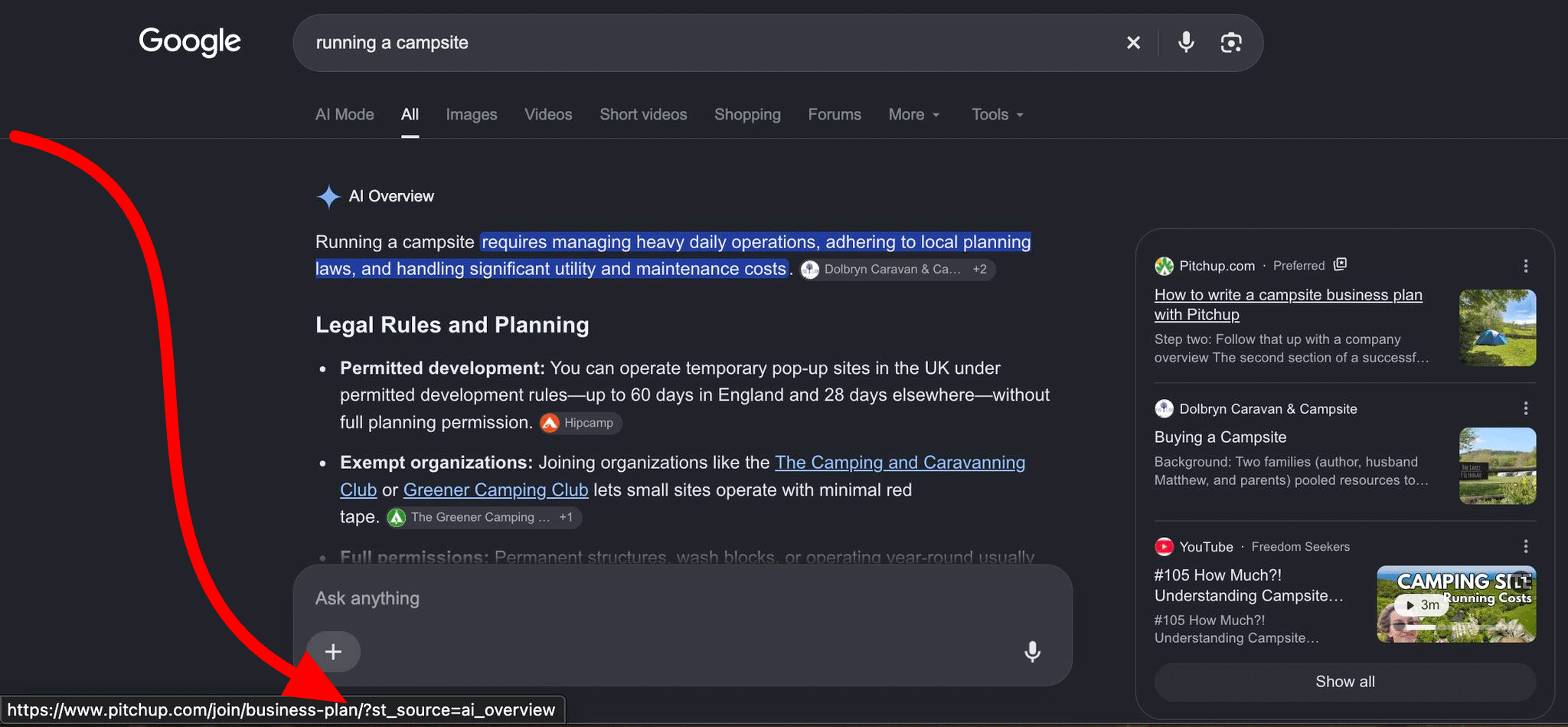The image size is (1568, 727).
Task: Click the Camping Site Running Costs video thumbnail
Action: click(x=1456, y=604)
